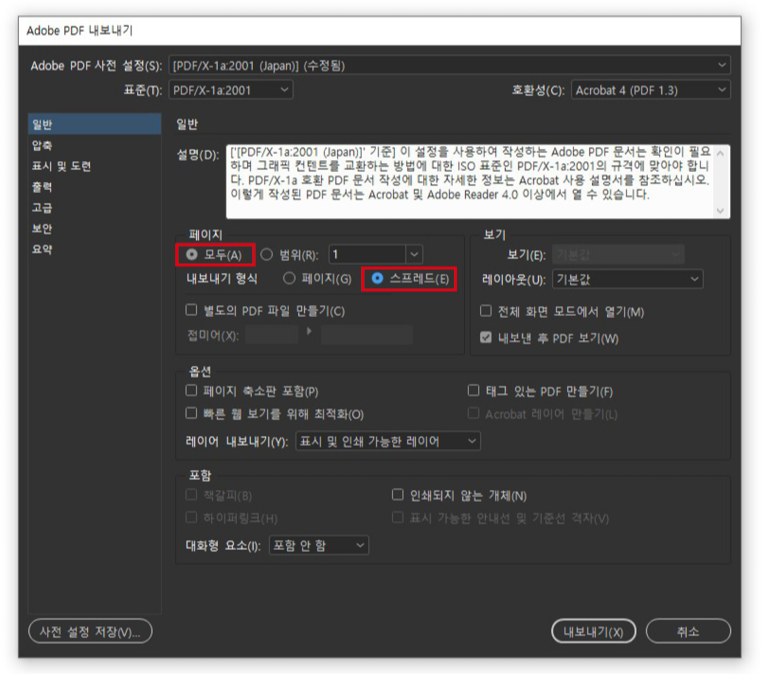Select the 일반 category in sidebar
The image size is (764, 674).
95,124
